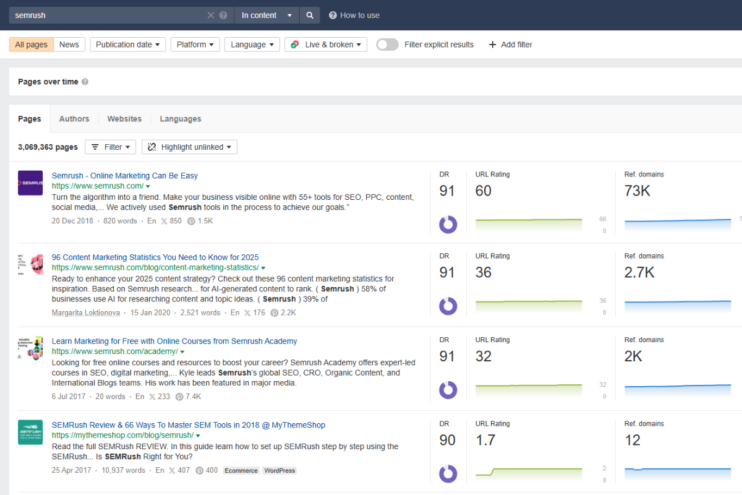Open the Highlight unlinked dropdown
This screenshot has width=742, height=495.
(189, 147)
